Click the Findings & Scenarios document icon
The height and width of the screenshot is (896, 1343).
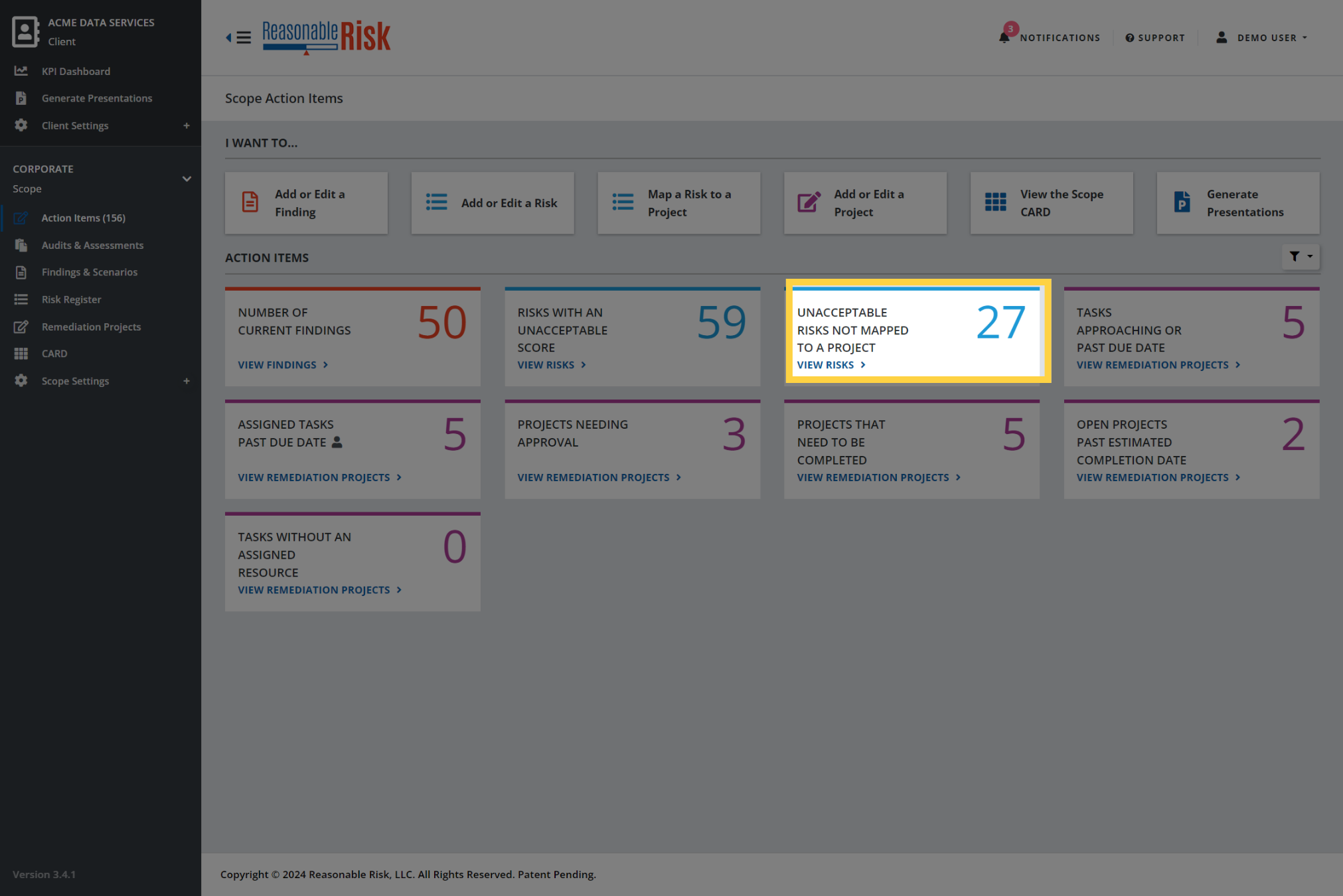point(21,272)
